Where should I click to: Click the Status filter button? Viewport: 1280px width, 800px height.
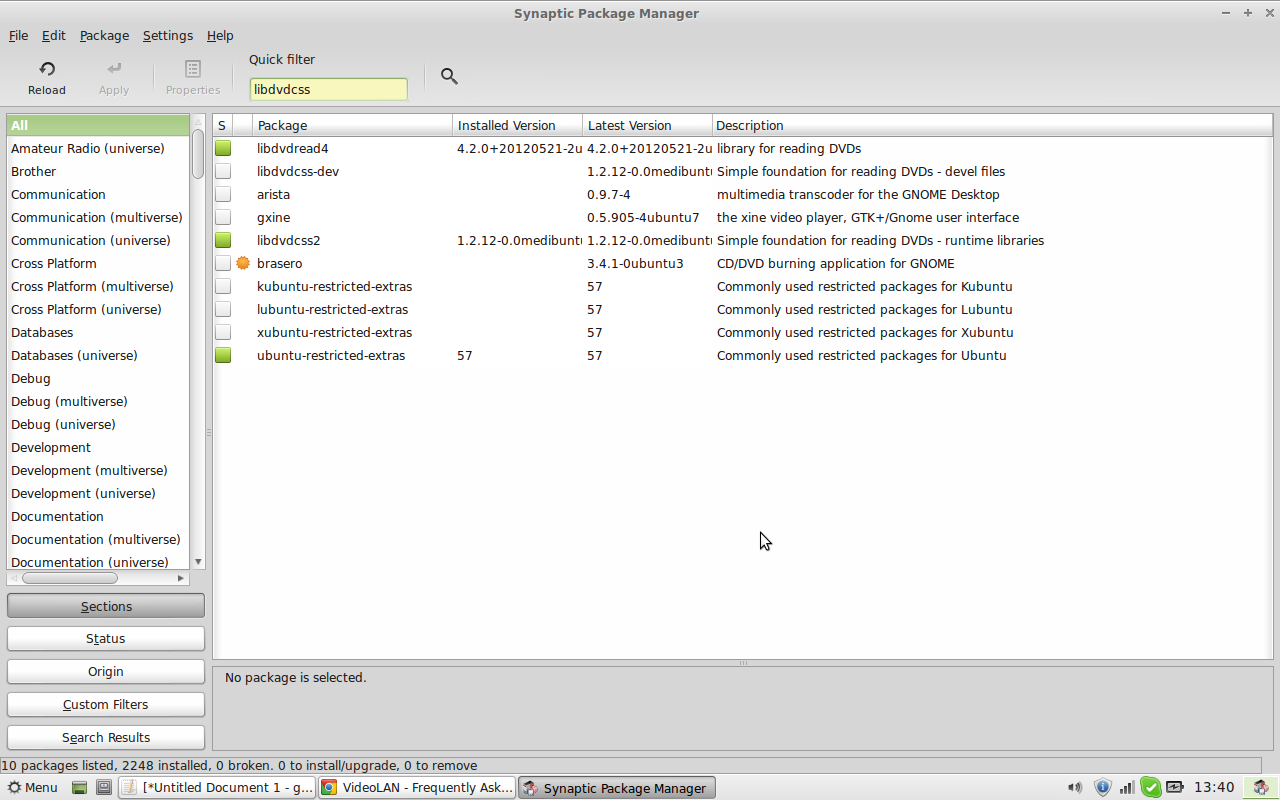coord(106,638)
